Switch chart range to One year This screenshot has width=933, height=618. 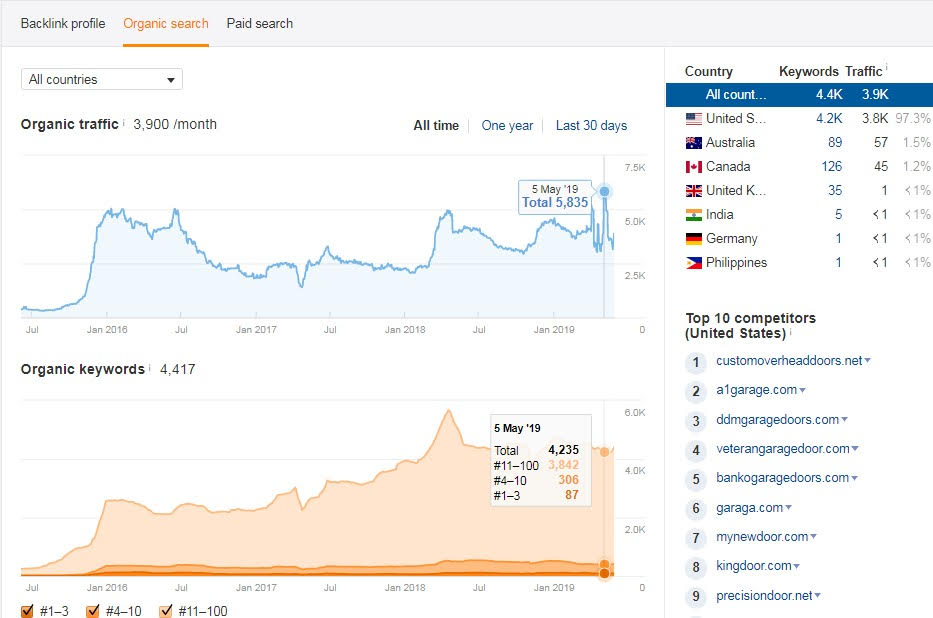pyautogui.click(x=508, y=126)
